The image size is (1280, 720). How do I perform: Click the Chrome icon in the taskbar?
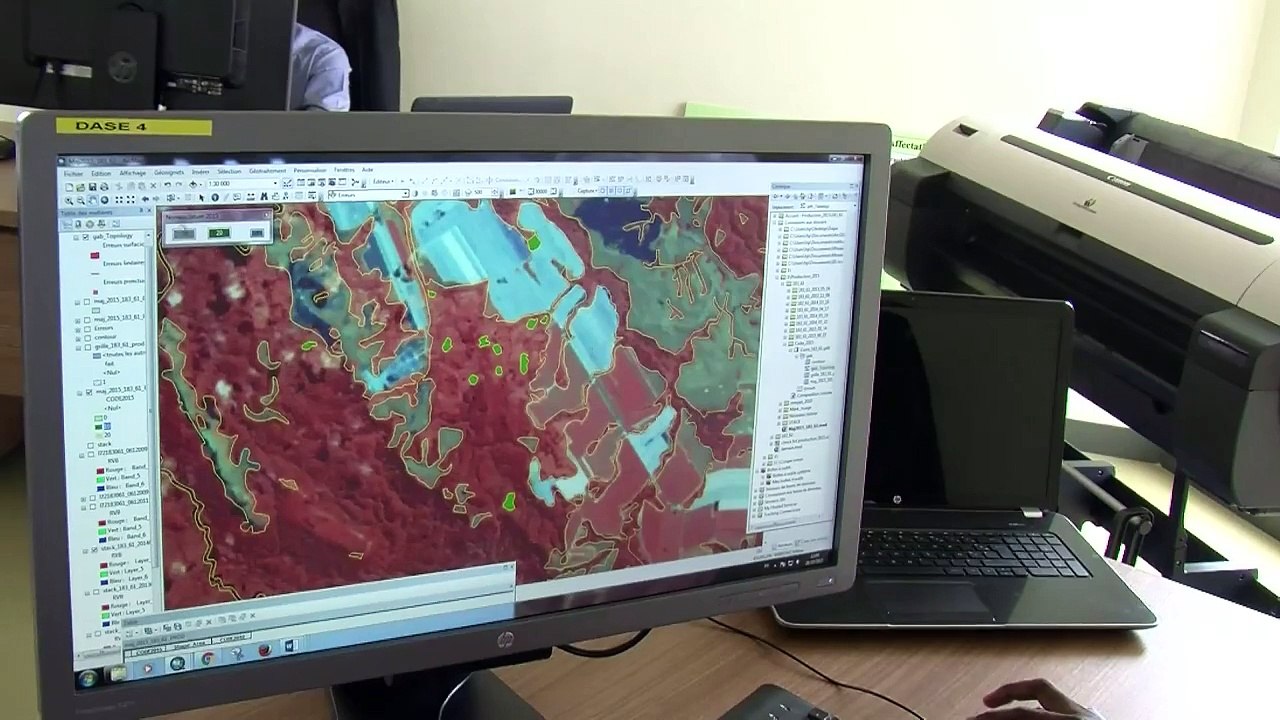(208, 658)
